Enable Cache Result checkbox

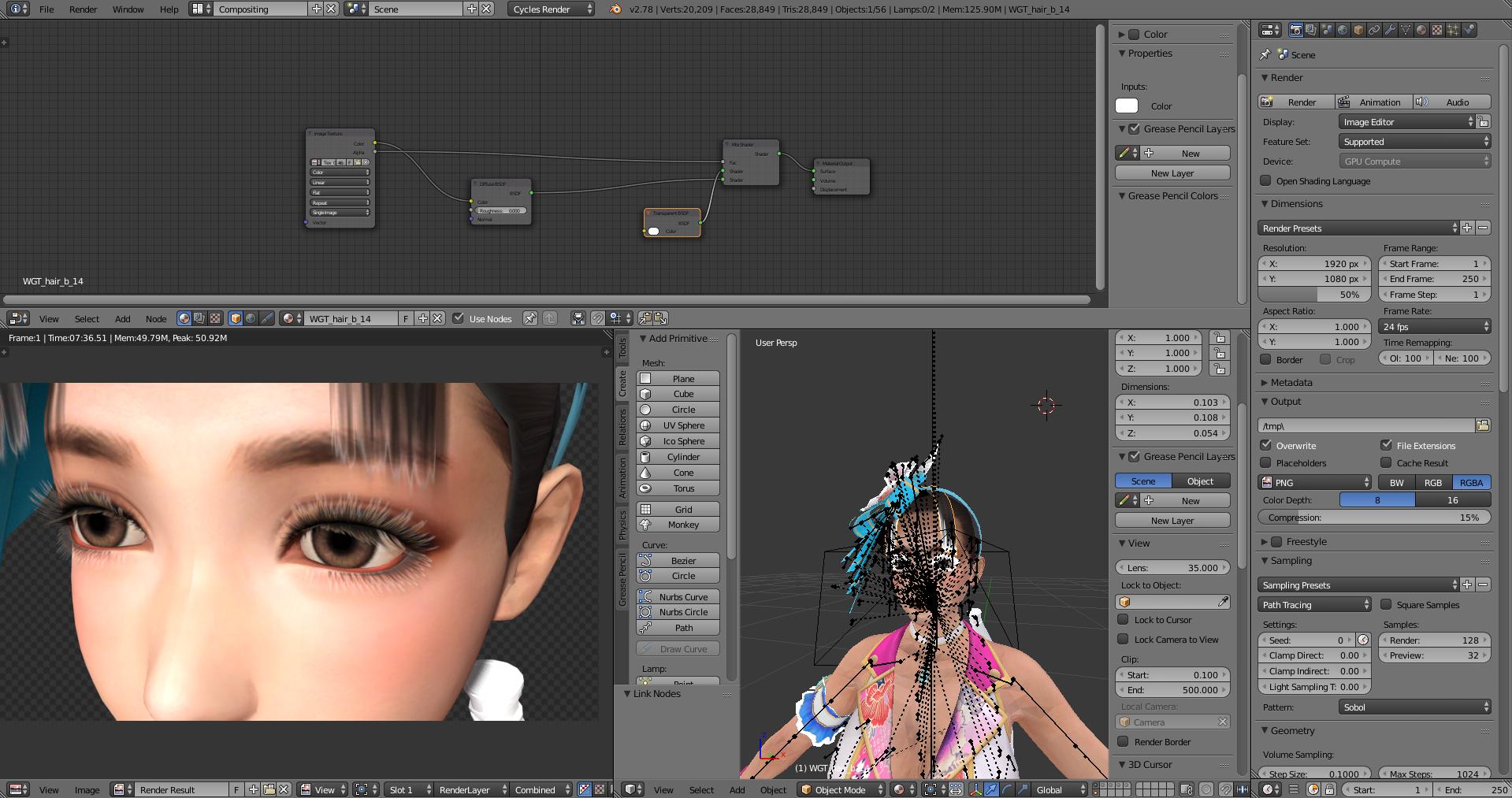[x=1386, y=462]
